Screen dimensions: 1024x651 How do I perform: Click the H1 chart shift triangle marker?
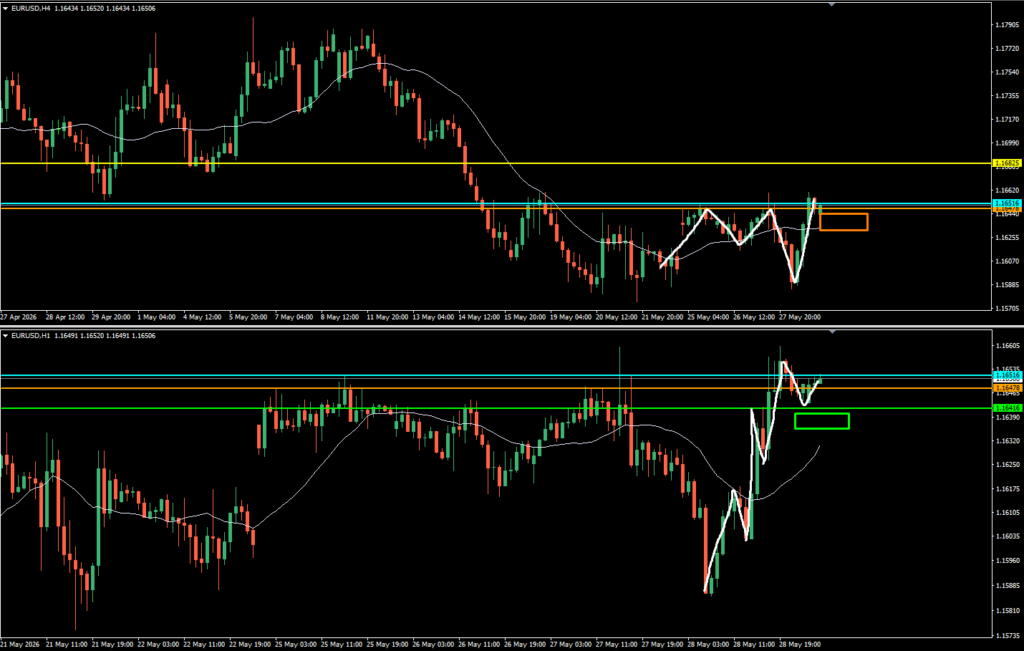point(831,332)
